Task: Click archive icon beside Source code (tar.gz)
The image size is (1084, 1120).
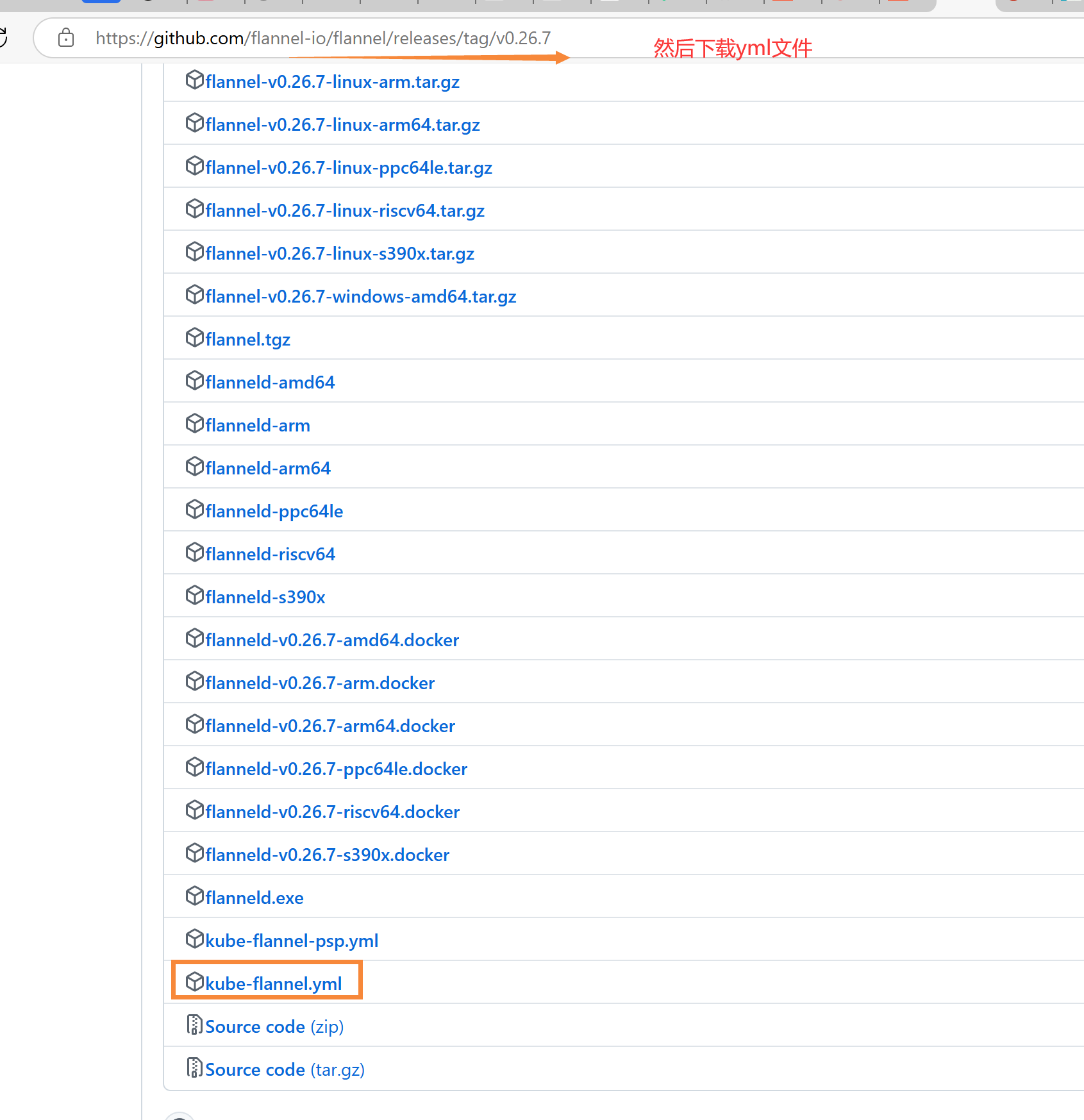Action: pyautogui.click(x=194, y=1067)
